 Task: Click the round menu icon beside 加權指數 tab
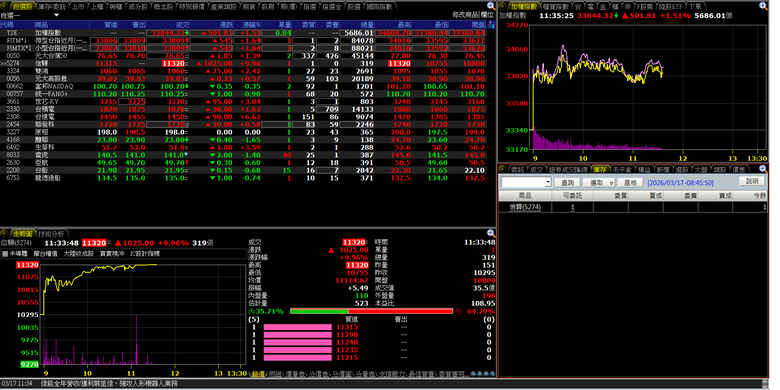click(x=503, y=6)
